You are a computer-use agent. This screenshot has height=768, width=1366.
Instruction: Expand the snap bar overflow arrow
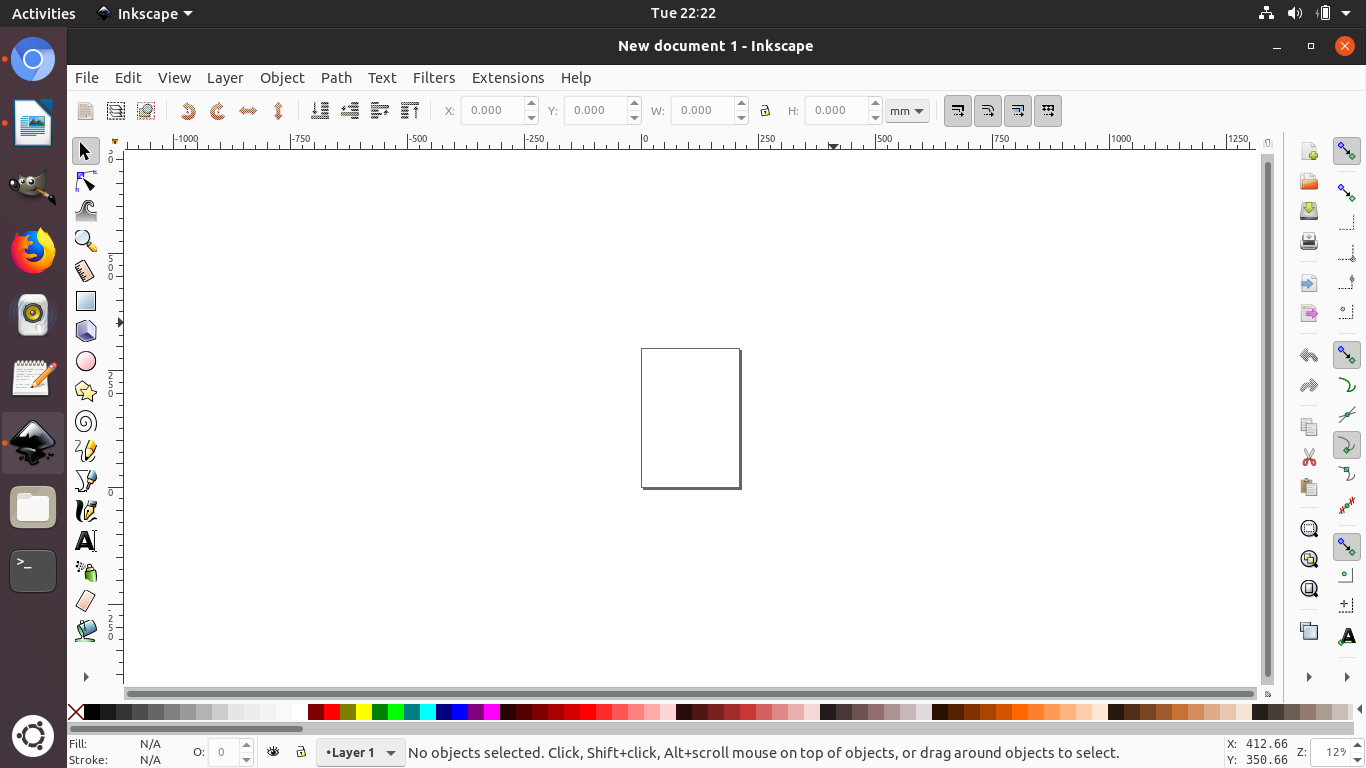(x=1347, y=677)
